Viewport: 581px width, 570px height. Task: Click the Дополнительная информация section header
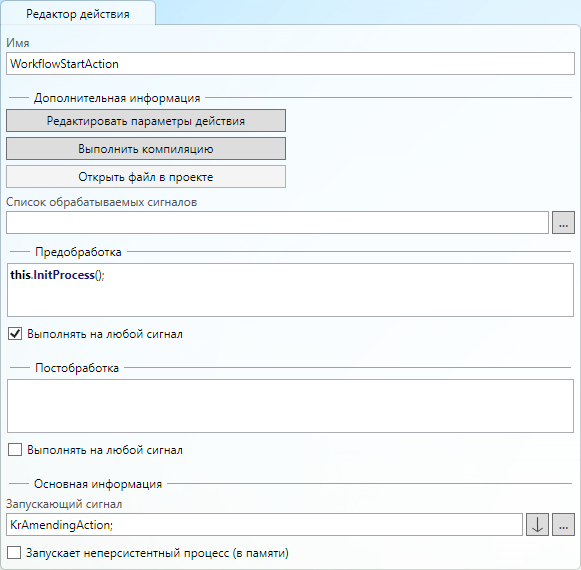(117, 98)
